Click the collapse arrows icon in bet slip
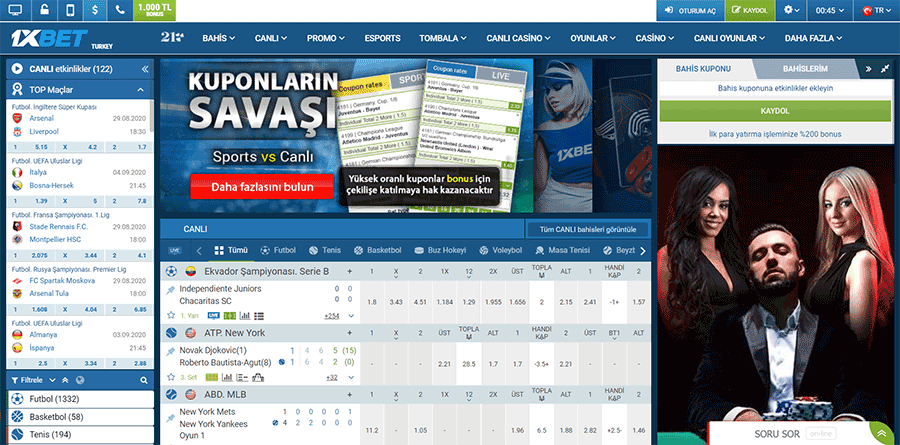900x445 pixels. (x=885, y=69)
